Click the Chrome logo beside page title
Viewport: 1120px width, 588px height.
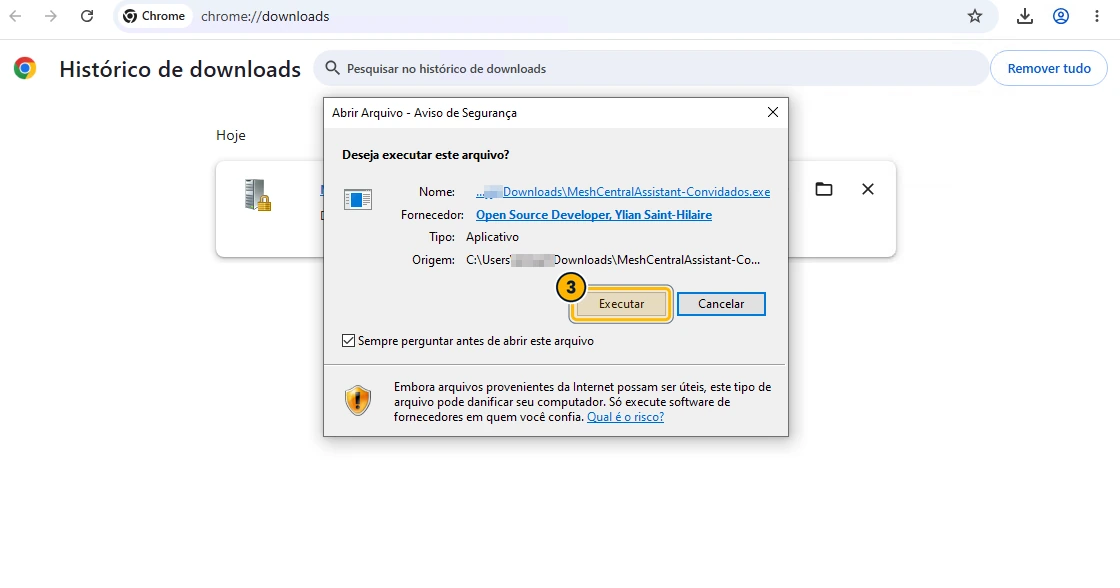coord(25,68)
